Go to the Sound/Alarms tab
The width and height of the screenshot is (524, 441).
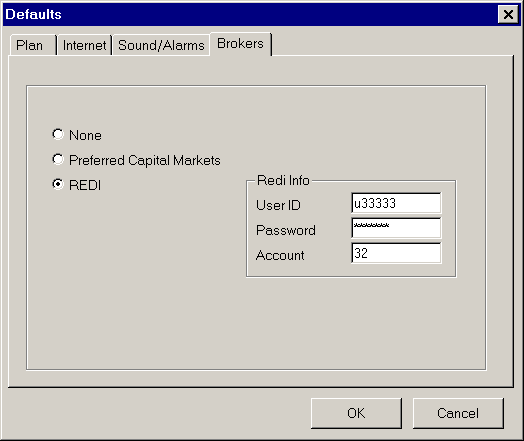(161, 45)
